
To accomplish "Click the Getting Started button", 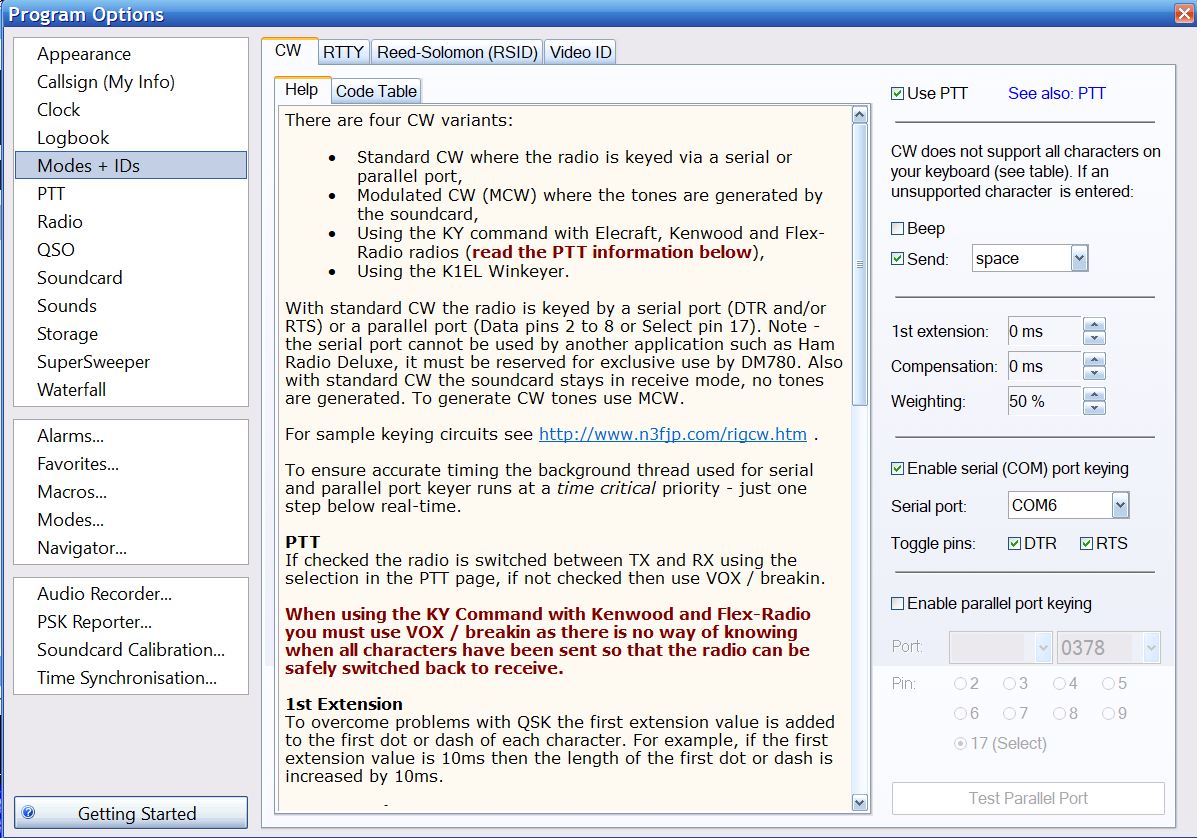I will 131,813.
